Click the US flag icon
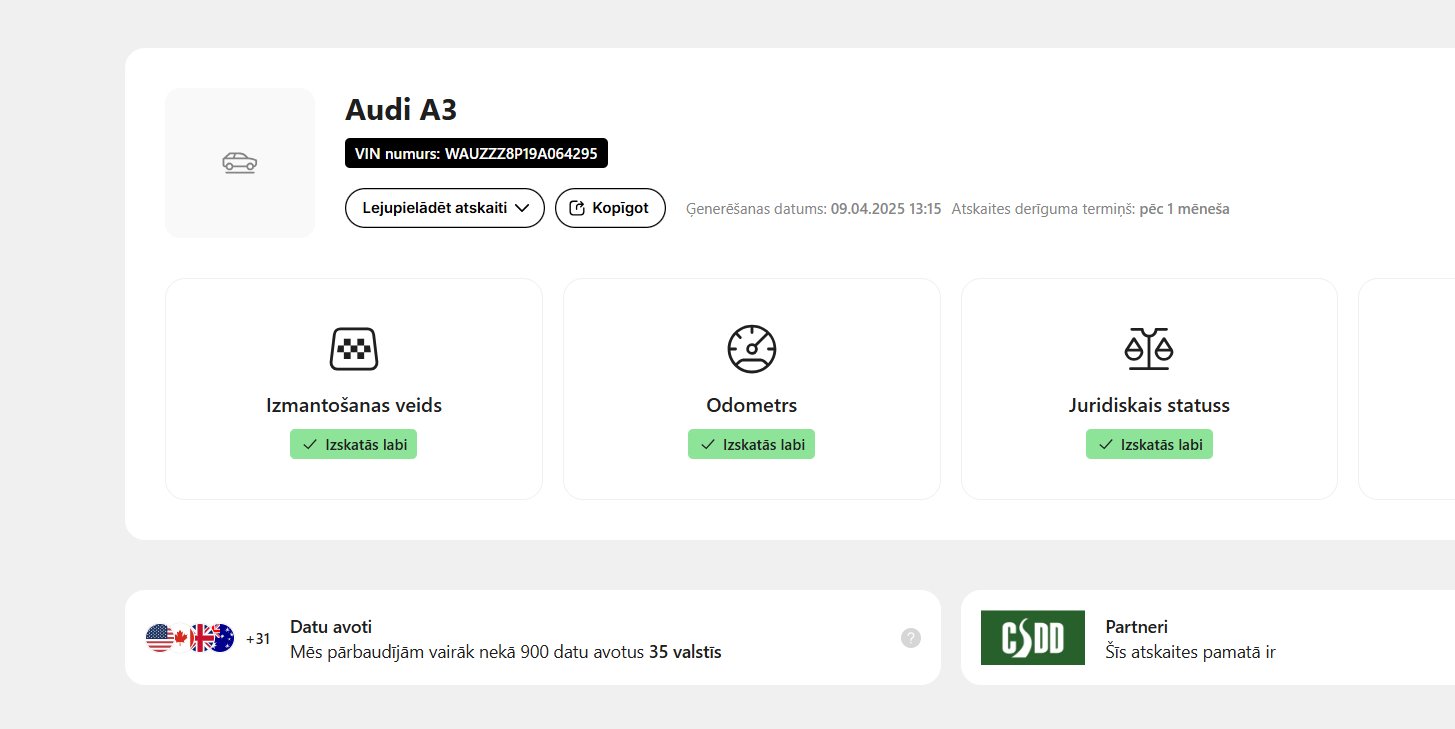1455x729 pixels. coord(159,638)
